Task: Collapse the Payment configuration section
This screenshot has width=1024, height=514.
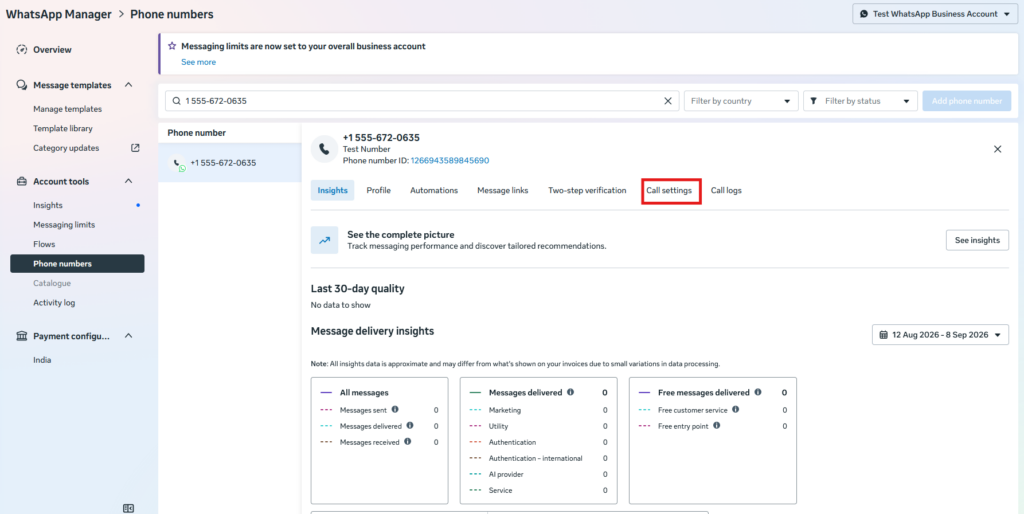Action: tap(129, 336)
